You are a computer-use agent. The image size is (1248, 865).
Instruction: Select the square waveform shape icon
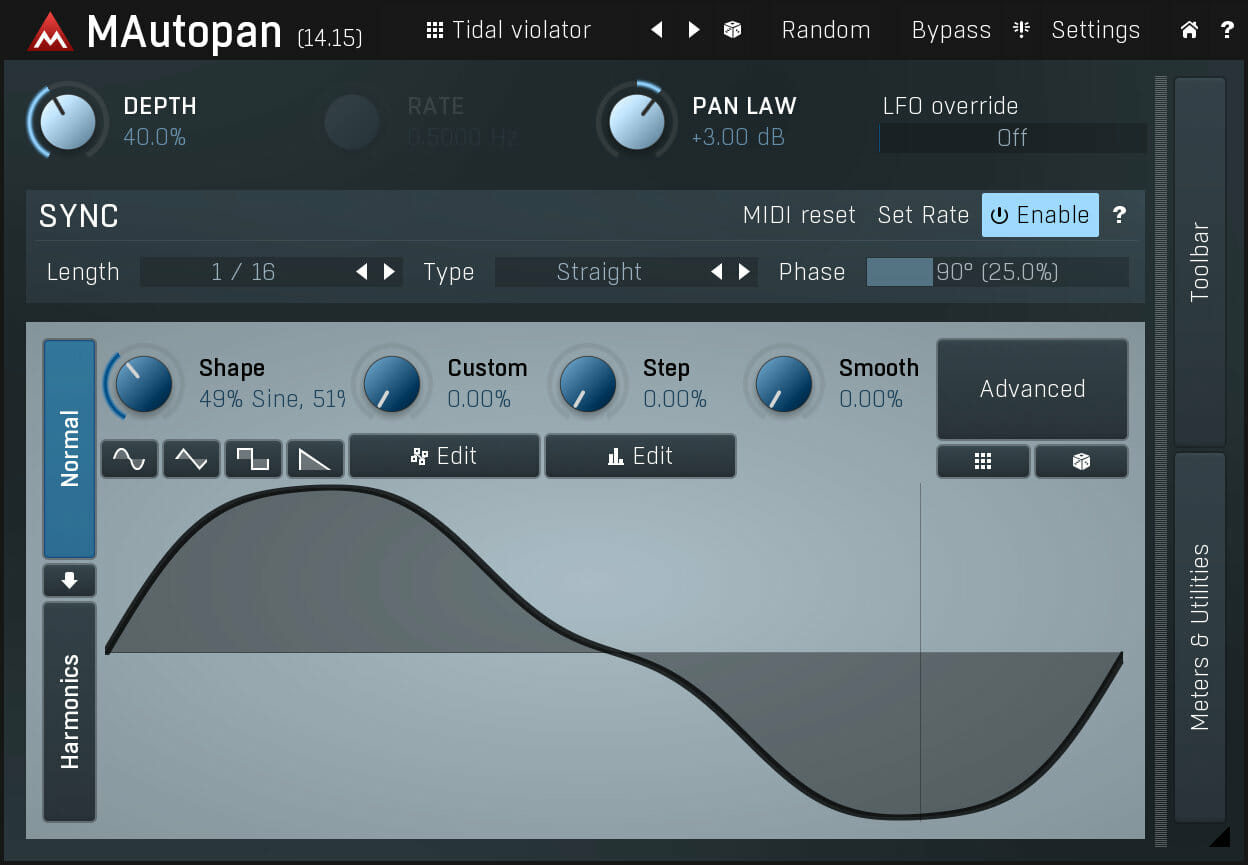click(x=254, y=458)
